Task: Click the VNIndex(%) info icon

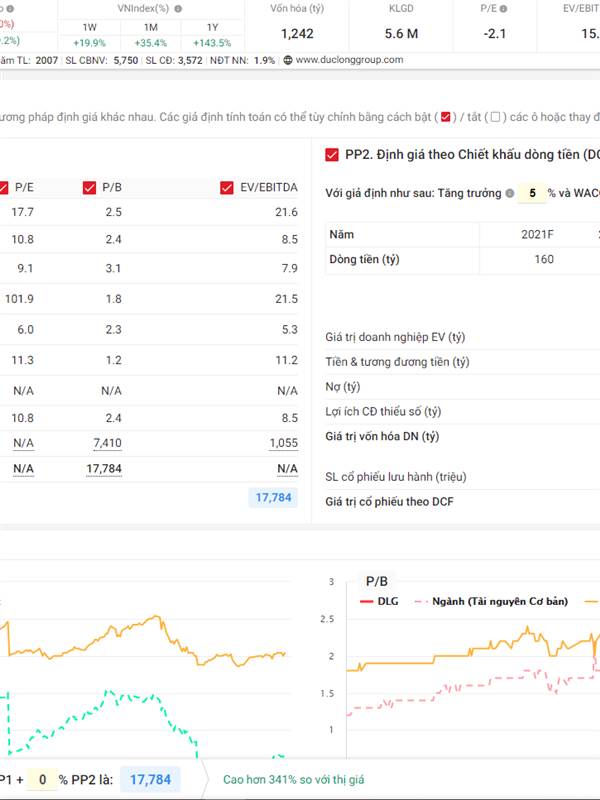Action: (x=178, y=8)
